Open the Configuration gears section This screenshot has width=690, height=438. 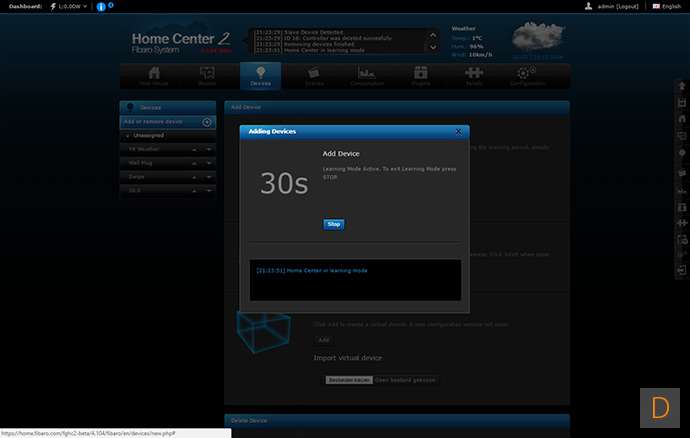click(527, 76)
